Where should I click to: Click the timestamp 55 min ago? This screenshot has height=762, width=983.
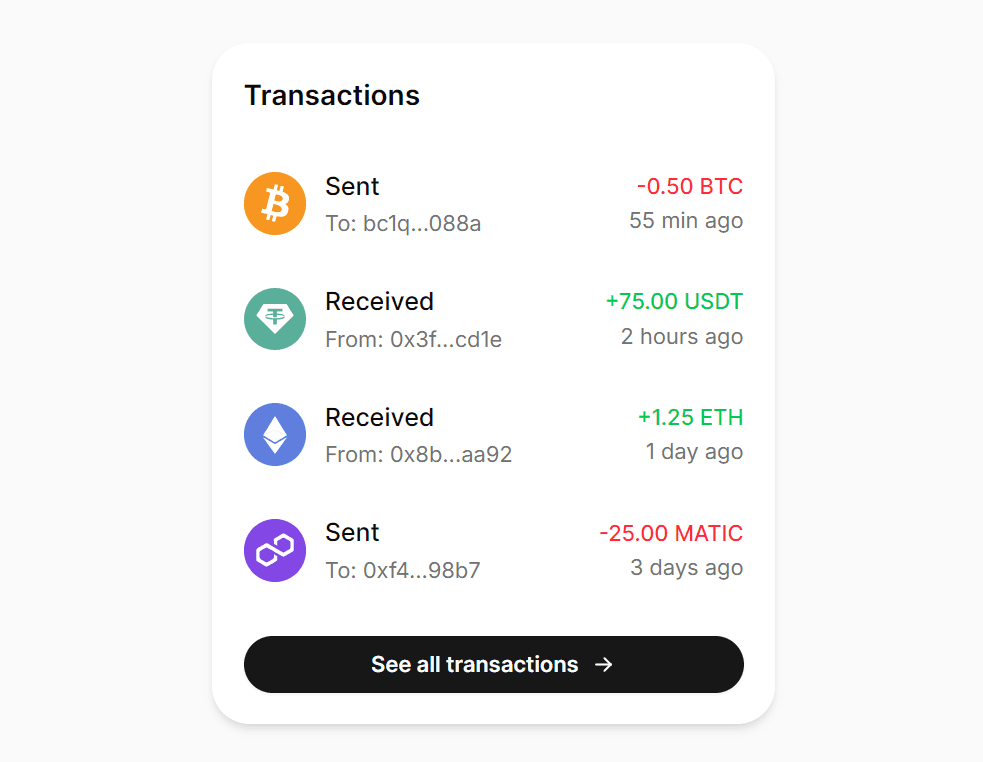pos(686,221)
